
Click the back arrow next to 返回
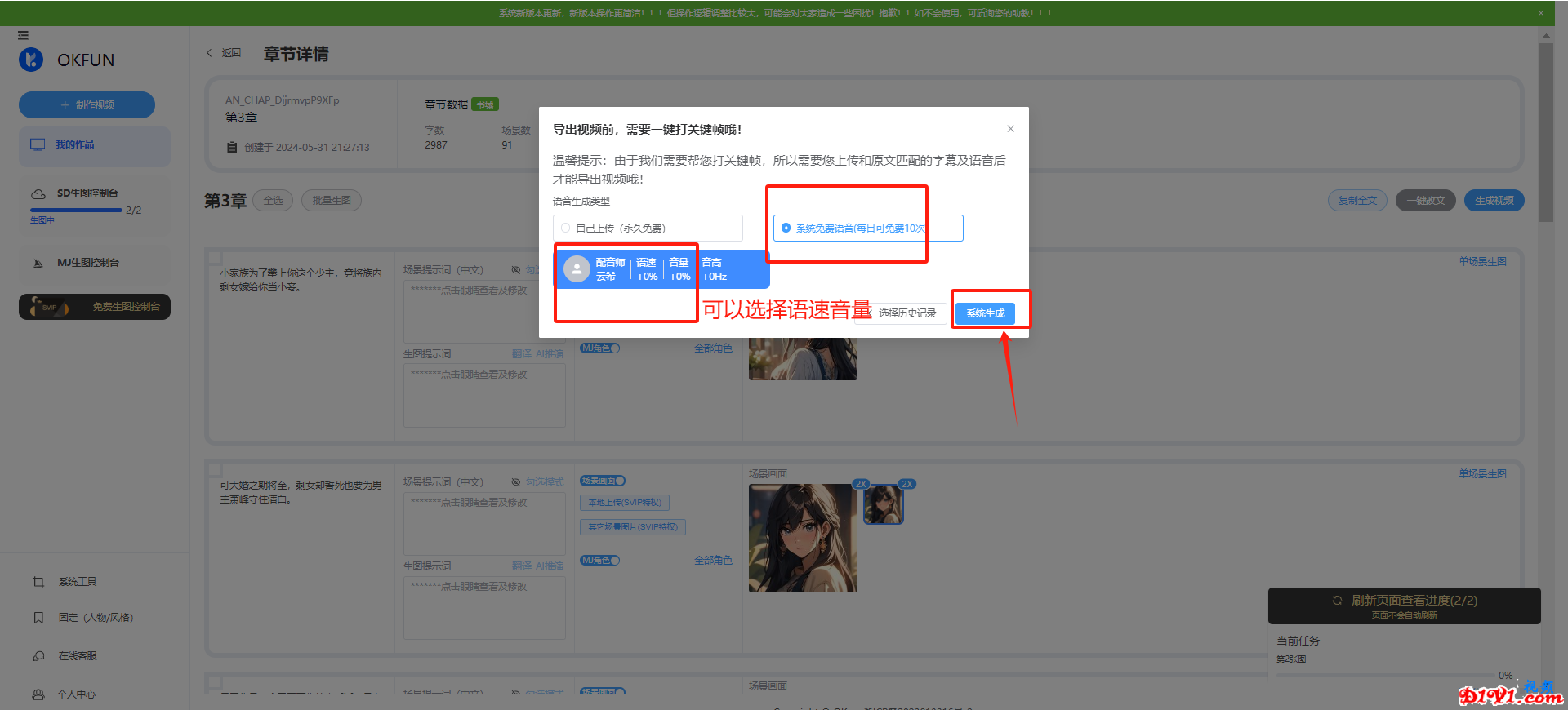(x=209, y=53)
